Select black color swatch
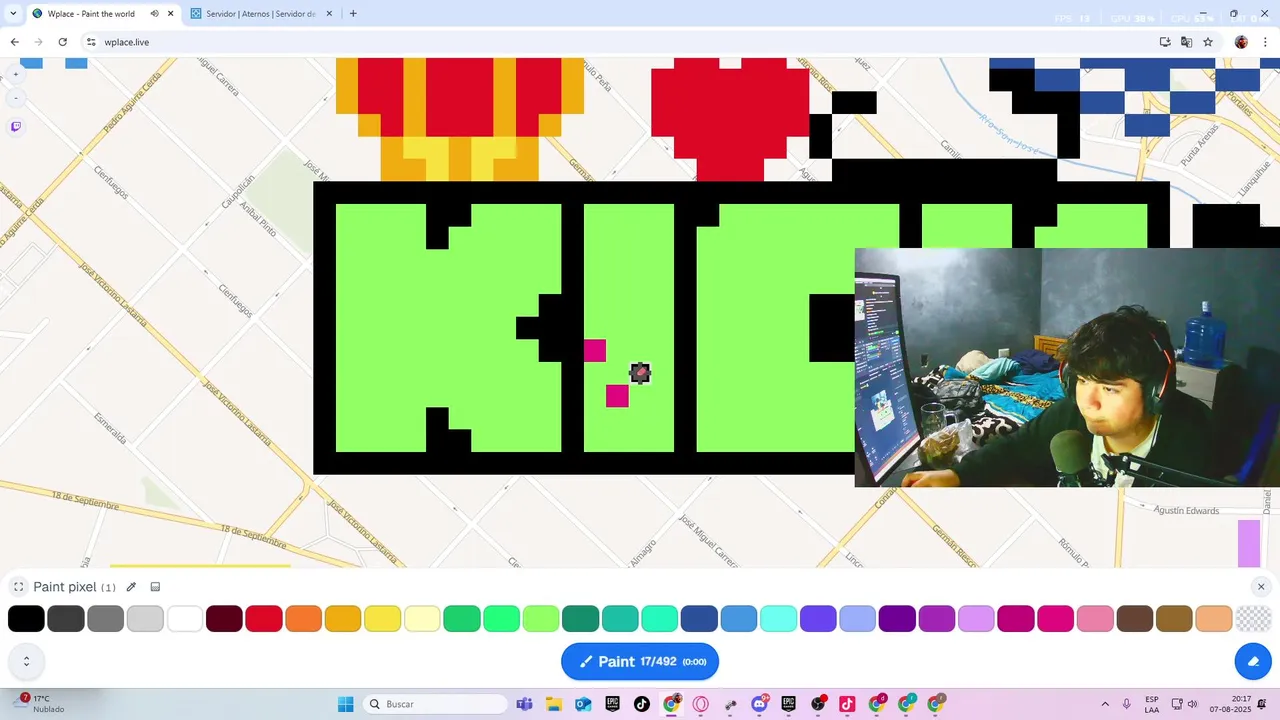Image resolution: width=1280 pixels, height=720 pixels. pyautogui.click(x=26, y=619)
